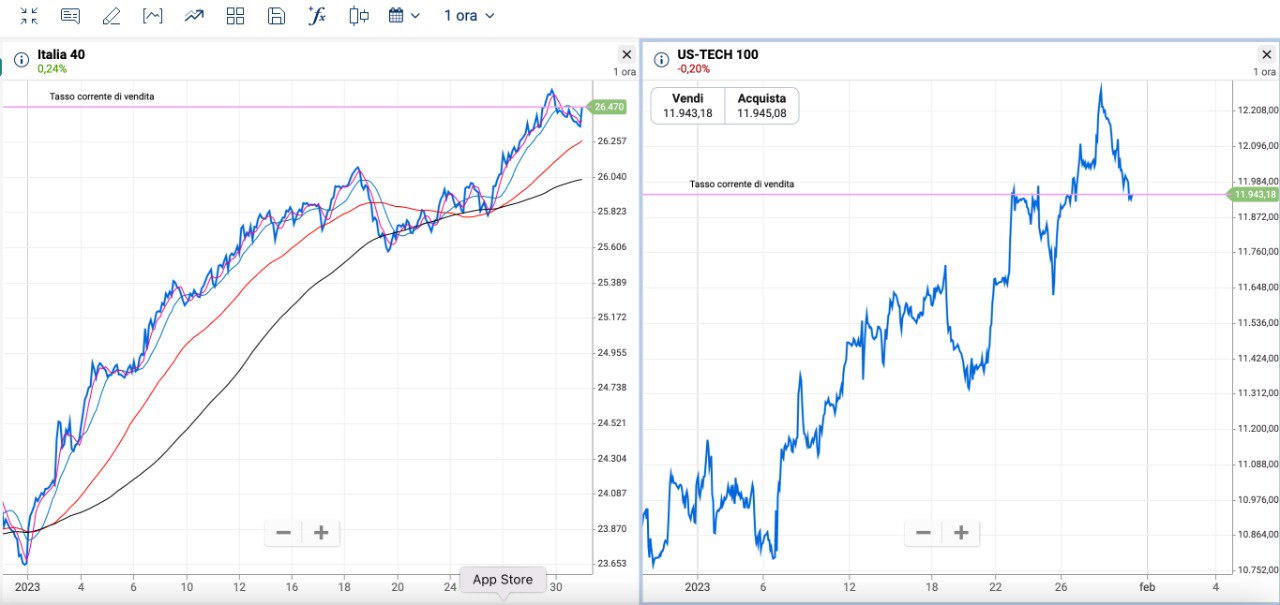Viewport: 1280px width, 605px height.
Task: Click the '1 ora' label in Italia 40 panel
Action: tap(624, 72)
